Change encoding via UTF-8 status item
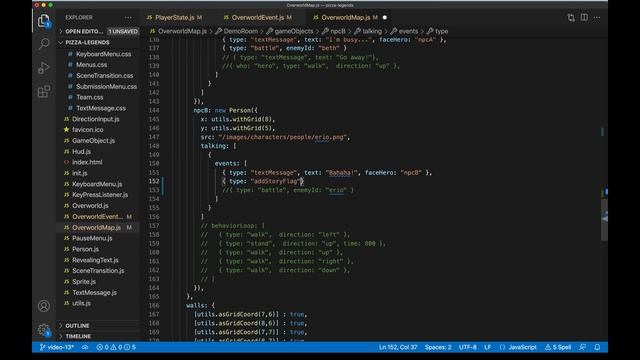 [468, 347]
